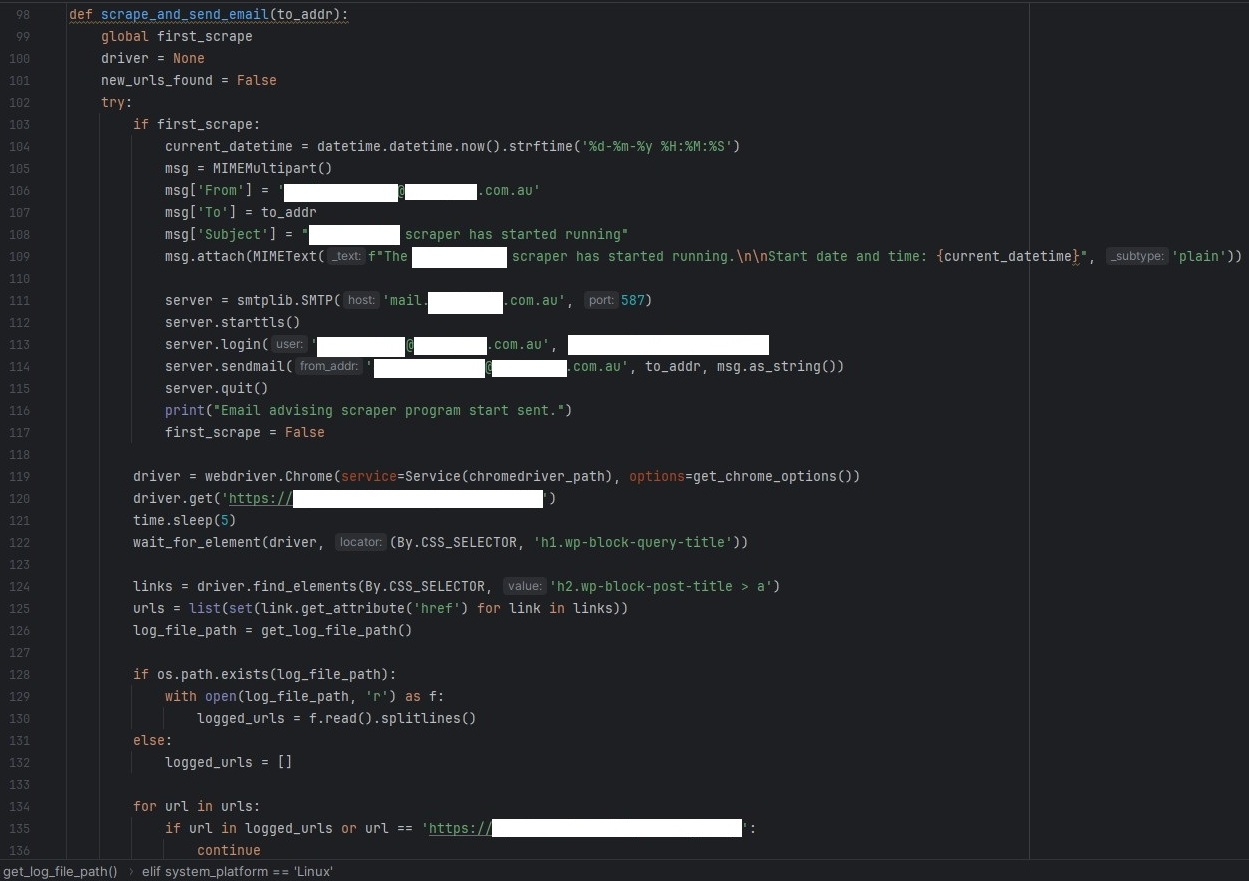Click "if os.path.exists(log_file_path):" line
1249x881 pixels.
(x=264, y=674)
